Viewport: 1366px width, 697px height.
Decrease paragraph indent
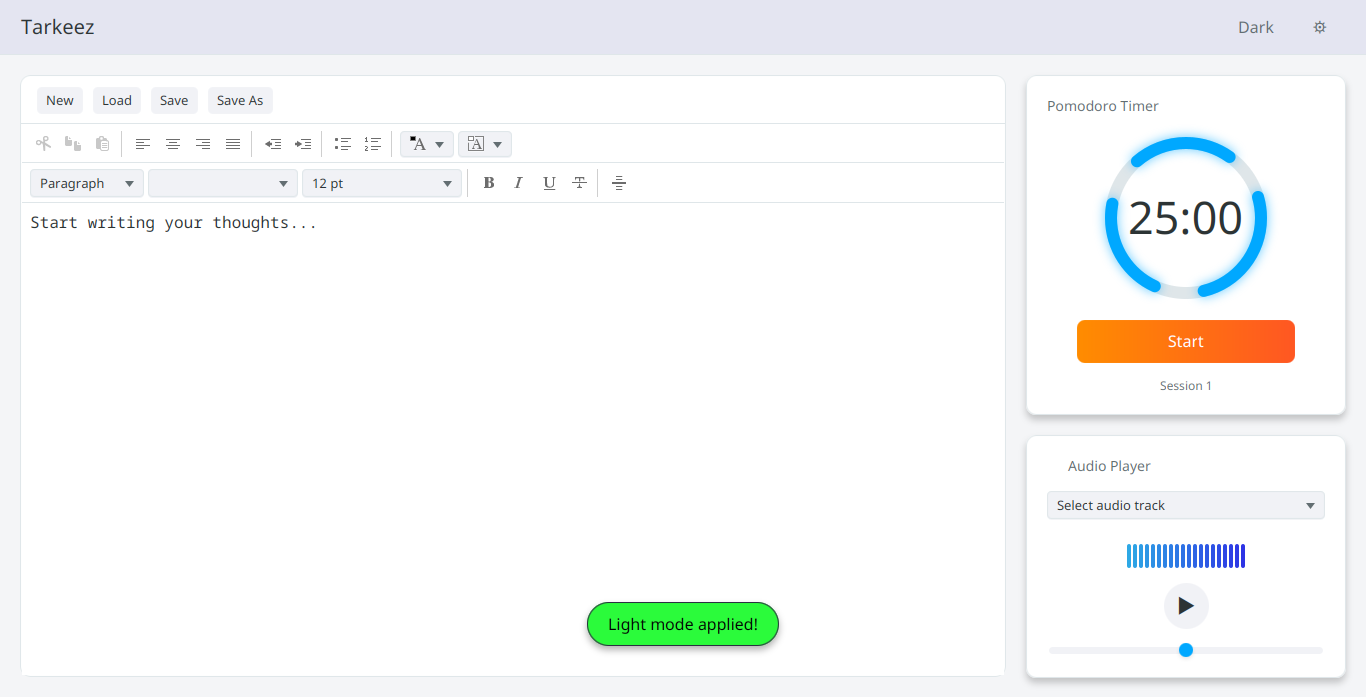273,144
